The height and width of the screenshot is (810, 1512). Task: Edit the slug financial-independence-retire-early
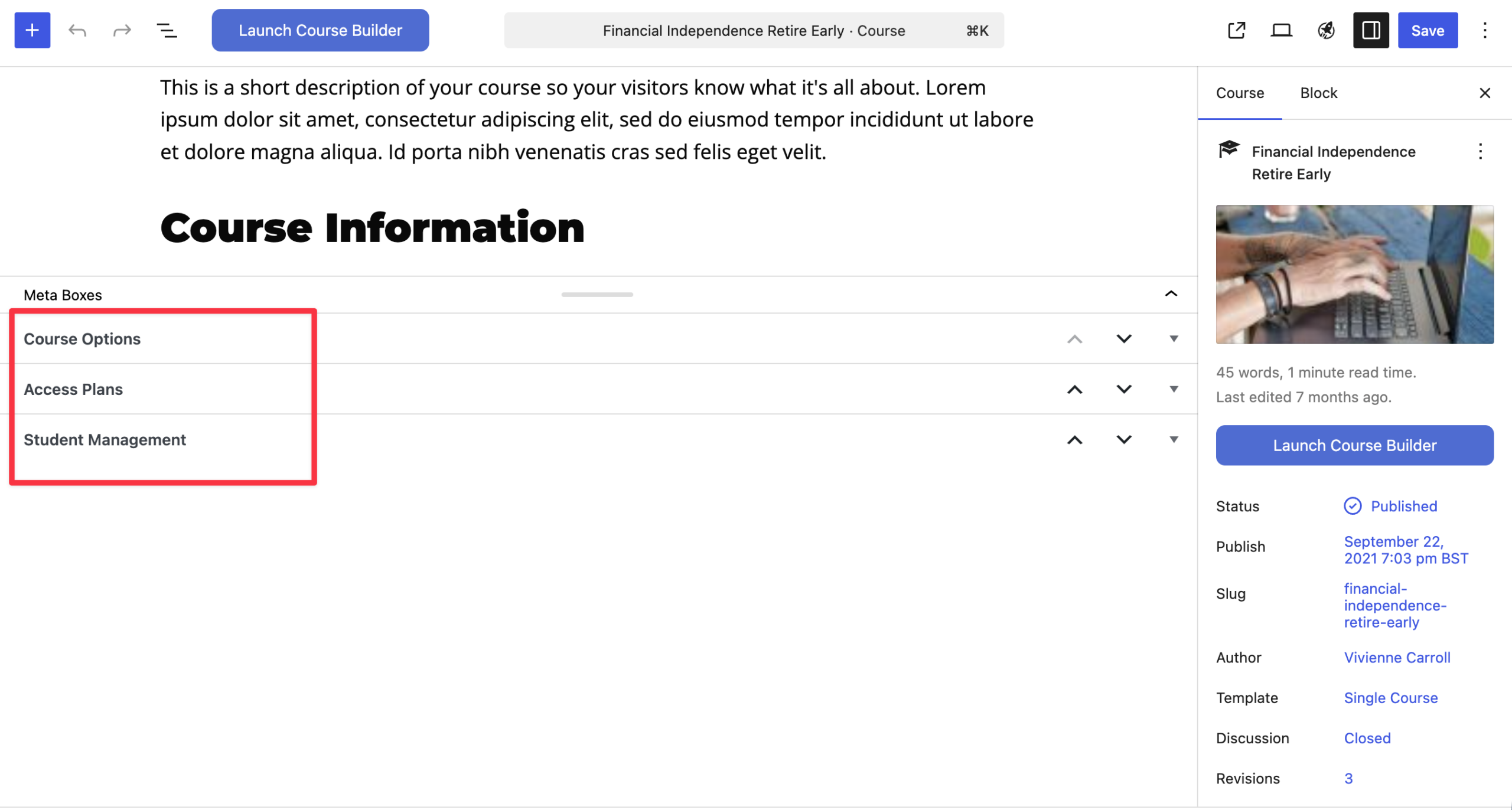[x=1394, y=605]
